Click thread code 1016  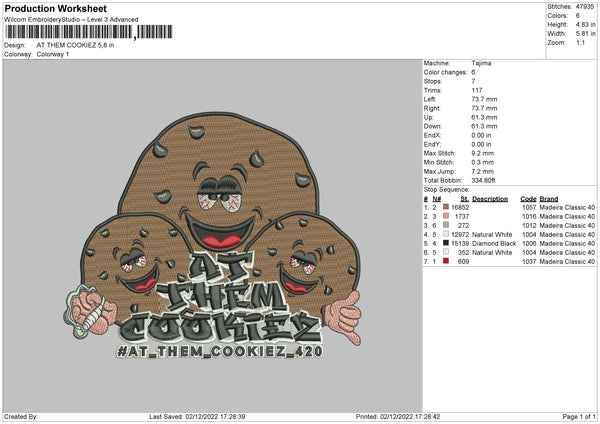click(x=529, y=217)
